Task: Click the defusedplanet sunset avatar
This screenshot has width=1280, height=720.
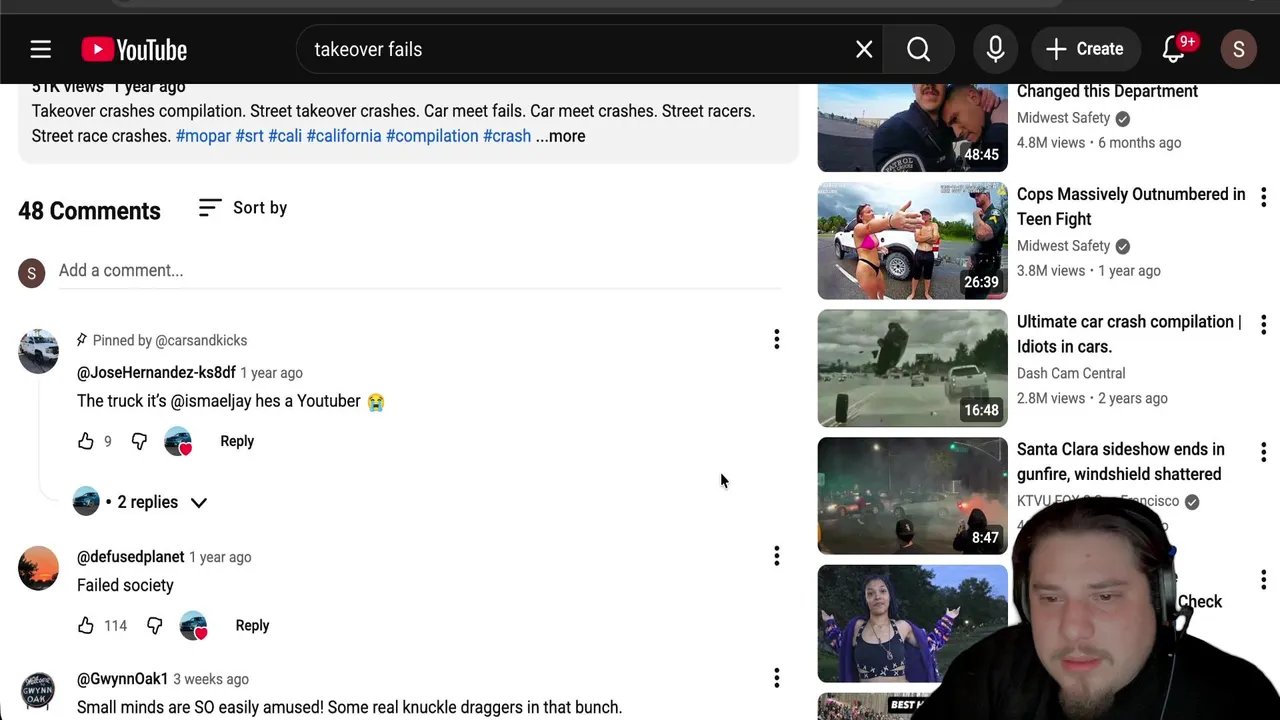Action: click(38, 568)
